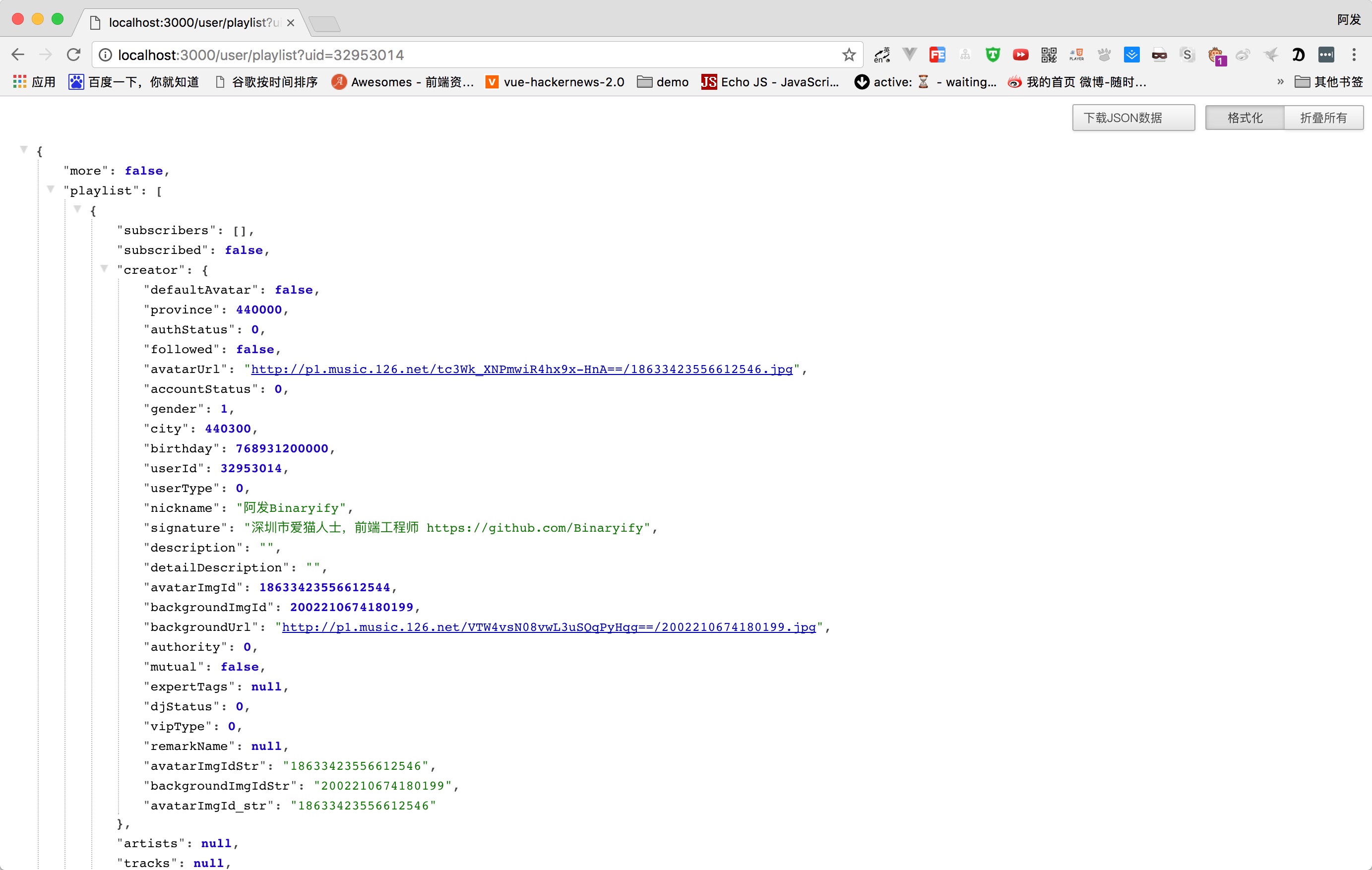Open the FE helper extension

pos(937,55)
